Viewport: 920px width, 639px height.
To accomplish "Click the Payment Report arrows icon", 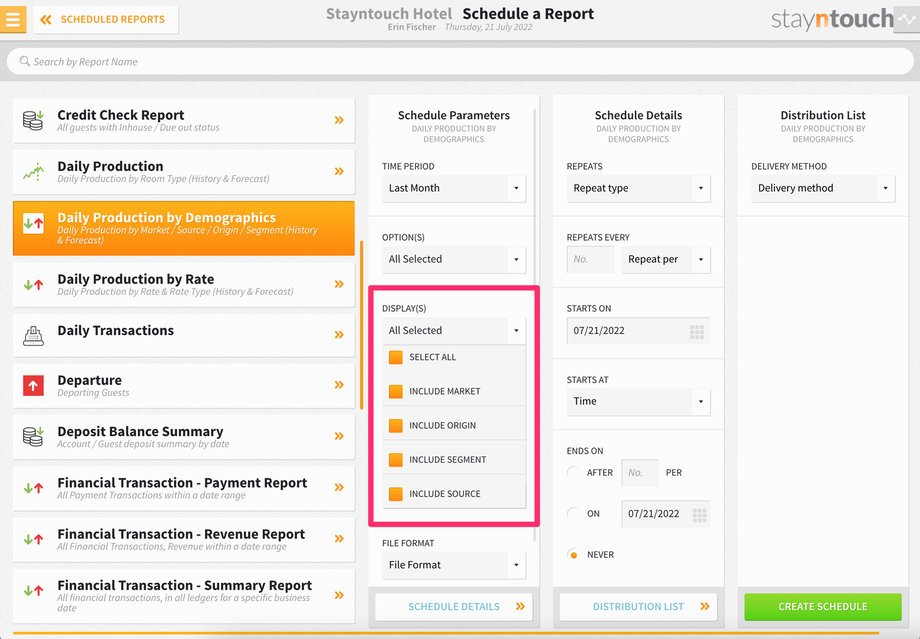I will tap(33, 488).
